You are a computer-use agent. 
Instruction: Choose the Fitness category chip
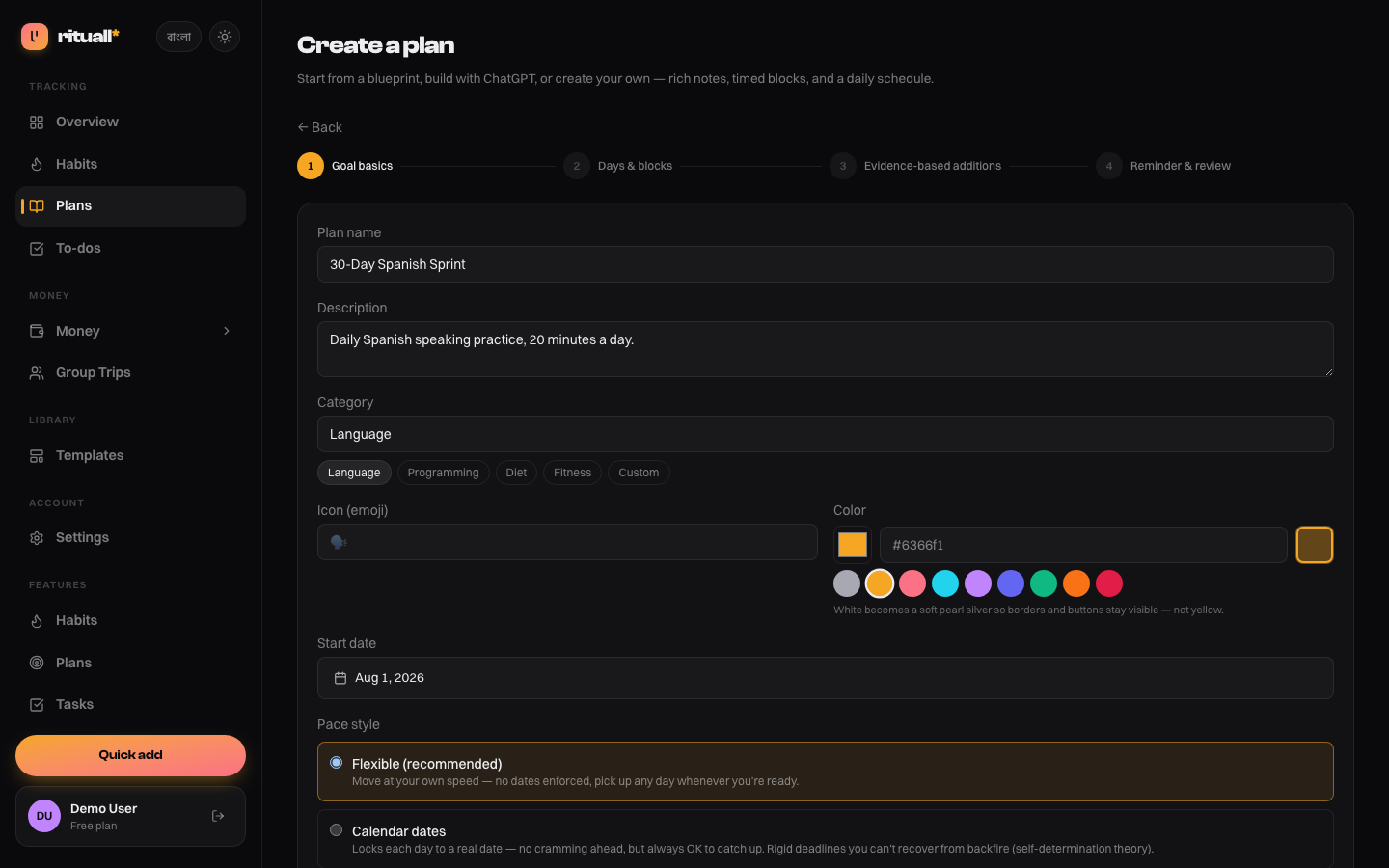pos(573,473)
